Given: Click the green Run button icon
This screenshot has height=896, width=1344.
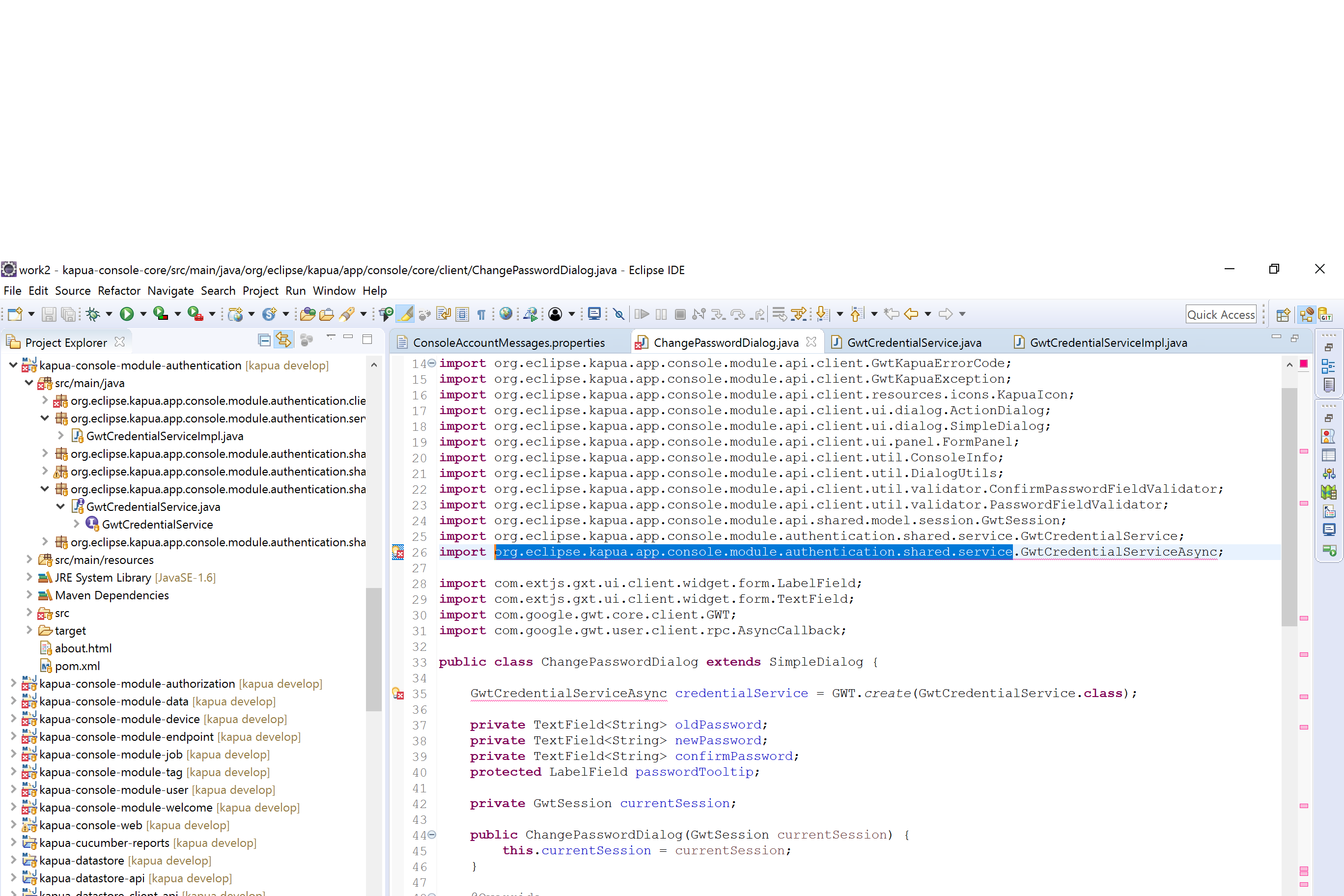Looking at the screenshot, I should tap(127, 314).
